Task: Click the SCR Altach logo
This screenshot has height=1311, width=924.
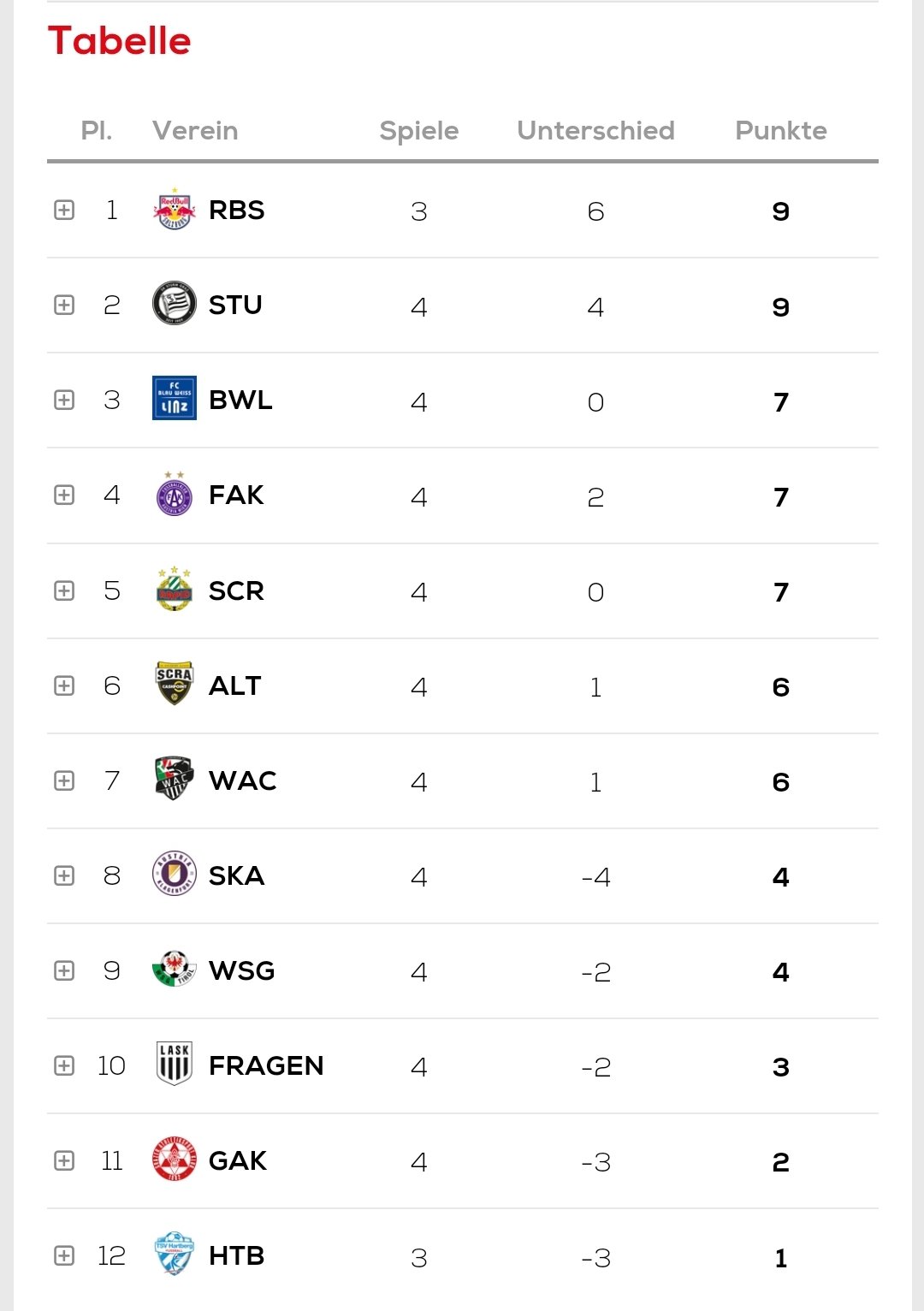Action: tap(175, 684)
